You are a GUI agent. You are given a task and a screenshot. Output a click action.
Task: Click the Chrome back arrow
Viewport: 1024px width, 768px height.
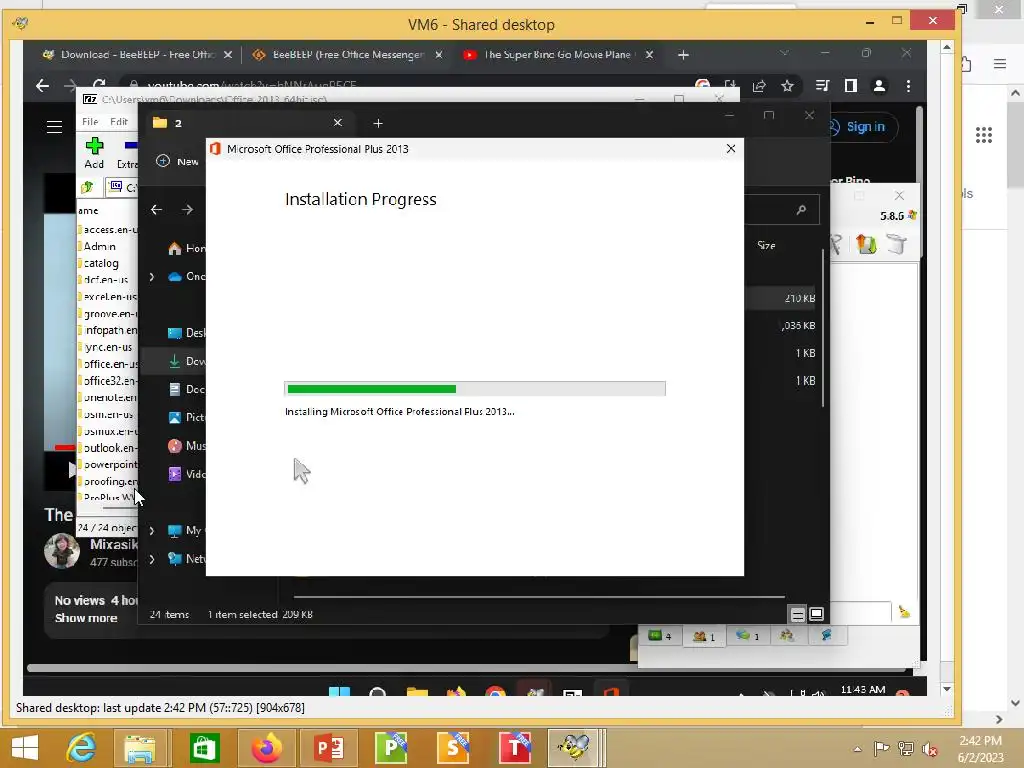pyautogui.click(x=42, y=86)
